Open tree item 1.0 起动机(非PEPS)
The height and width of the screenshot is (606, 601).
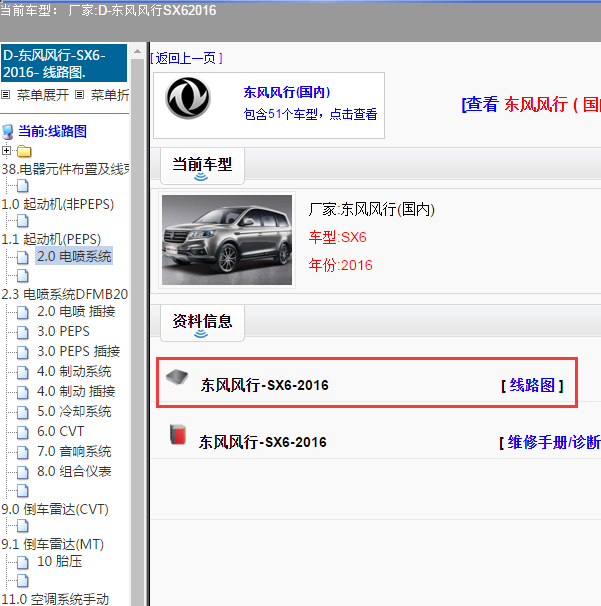(x=58, y=204)
